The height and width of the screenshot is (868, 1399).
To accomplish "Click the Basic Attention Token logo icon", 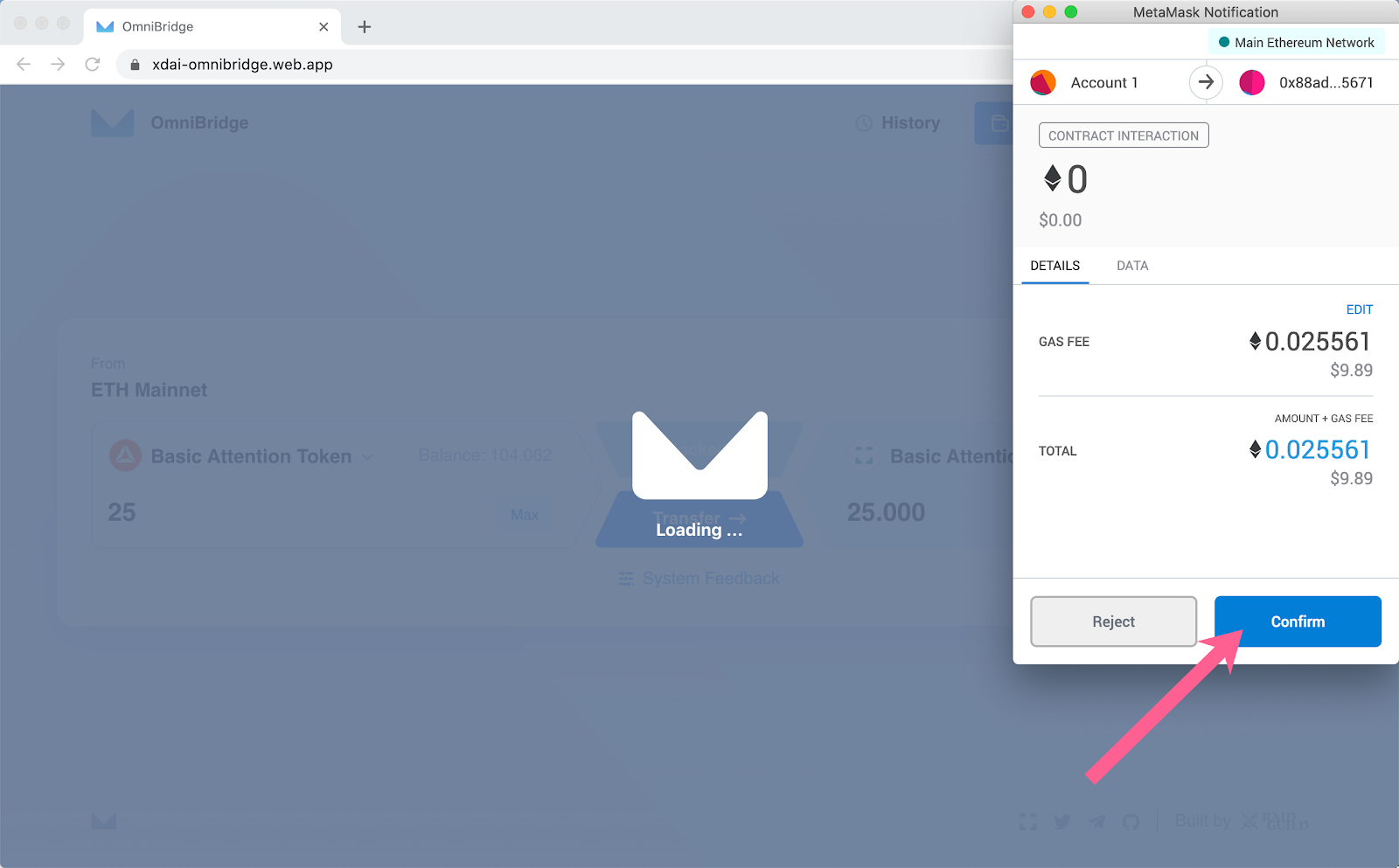I will coord(125,455).
